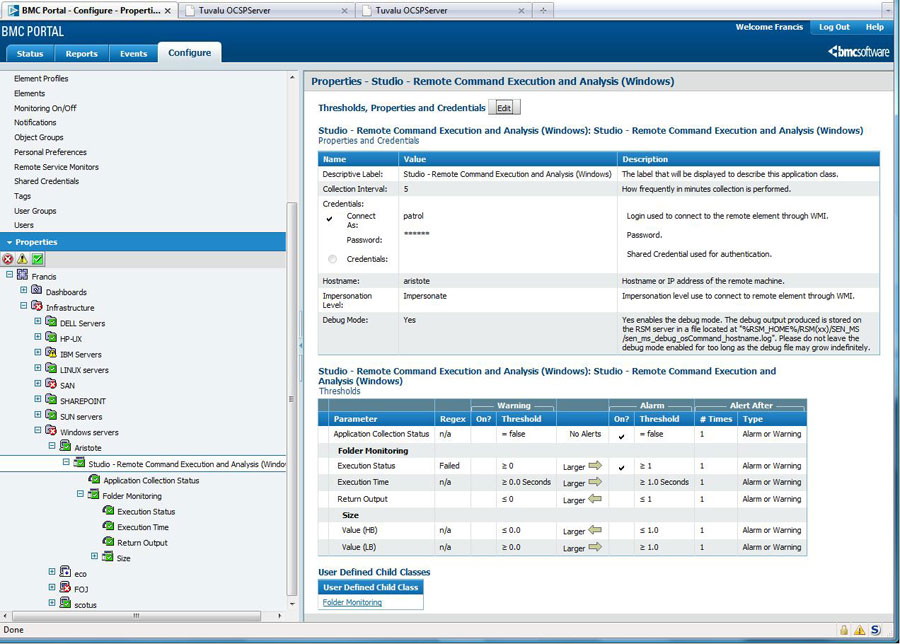Click the Francis root node icon
Viewport: 900px width, 644px height.
(x=22, y=275)
